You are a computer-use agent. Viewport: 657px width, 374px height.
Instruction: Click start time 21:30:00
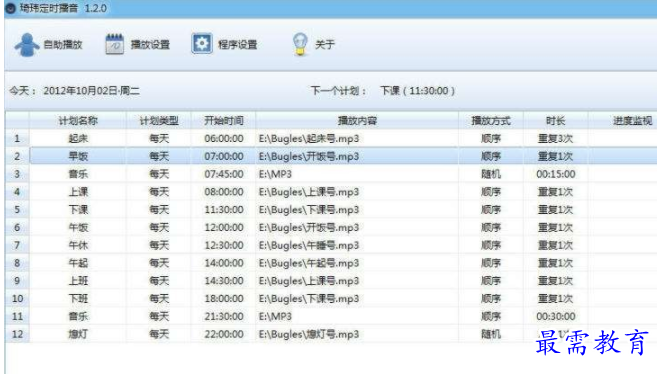point(224,317)
